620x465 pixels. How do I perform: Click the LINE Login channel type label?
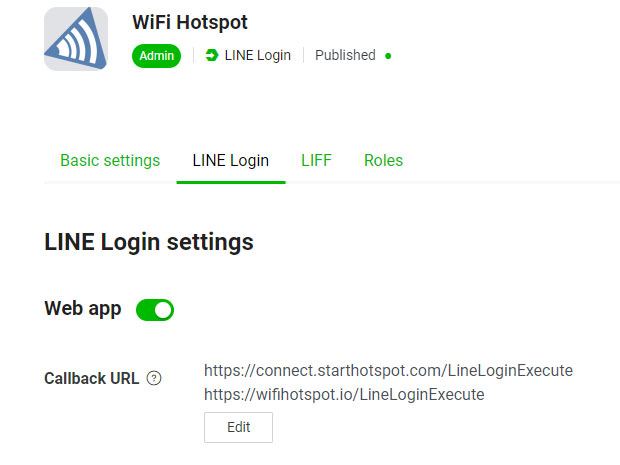coord(257,55)
